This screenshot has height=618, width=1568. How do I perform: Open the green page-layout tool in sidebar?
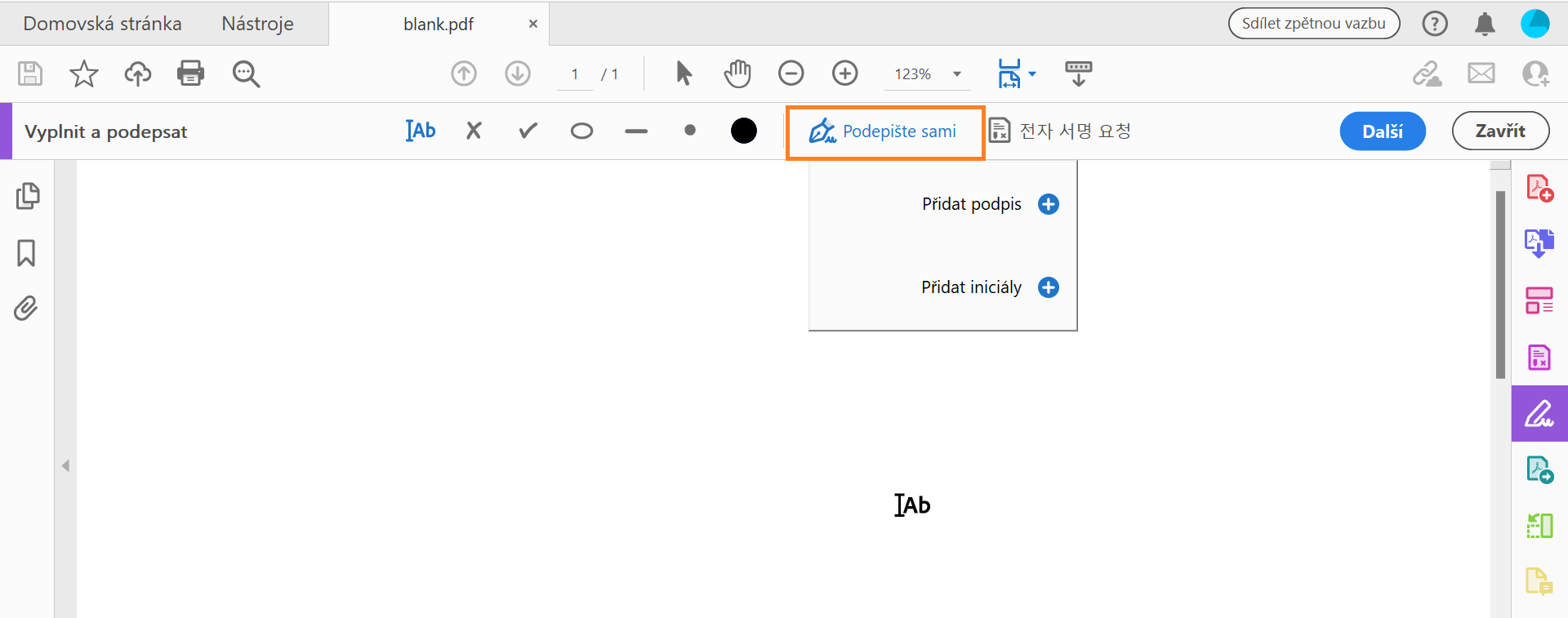[x=1539, y=526]
